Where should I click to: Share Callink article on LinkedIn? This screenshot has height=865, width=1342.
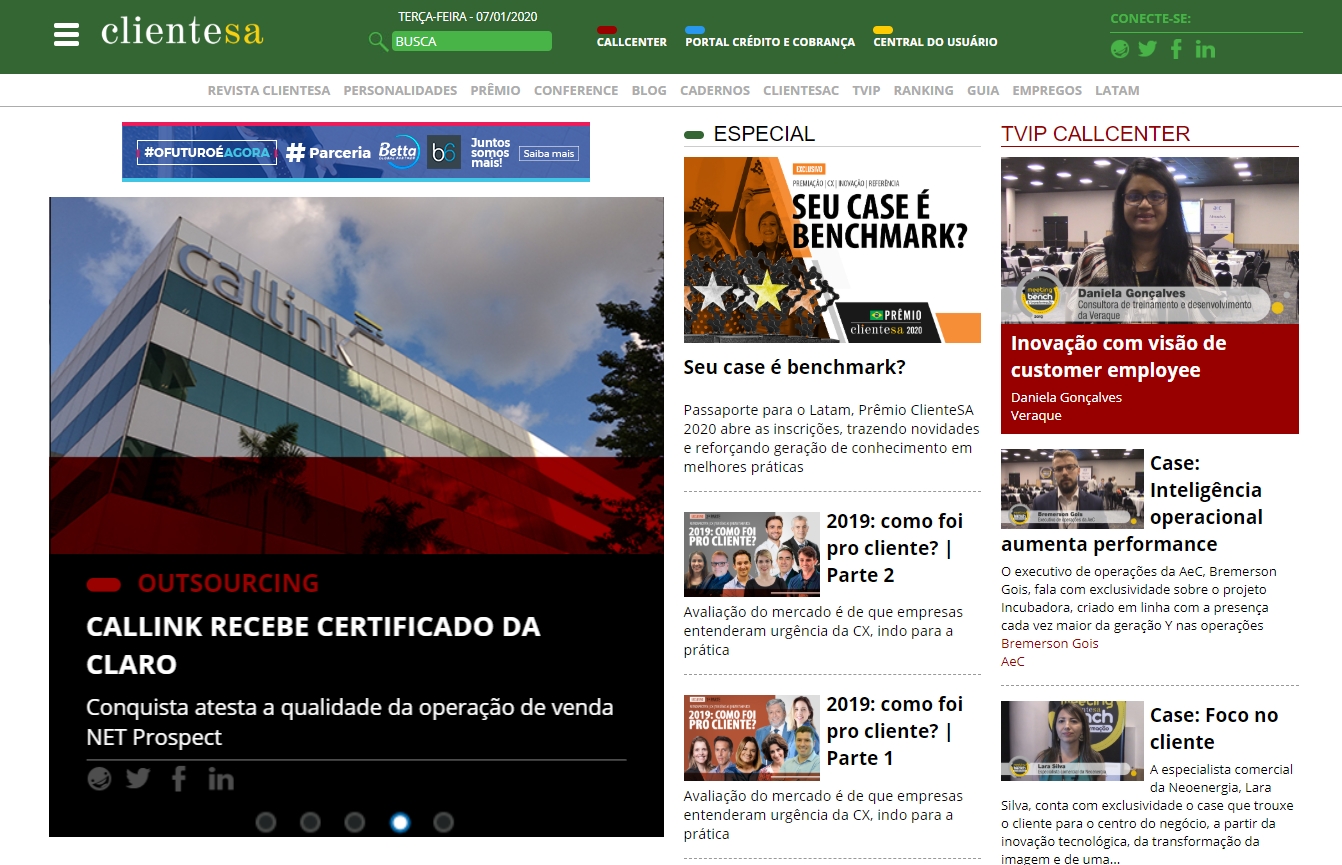[220, 778]
